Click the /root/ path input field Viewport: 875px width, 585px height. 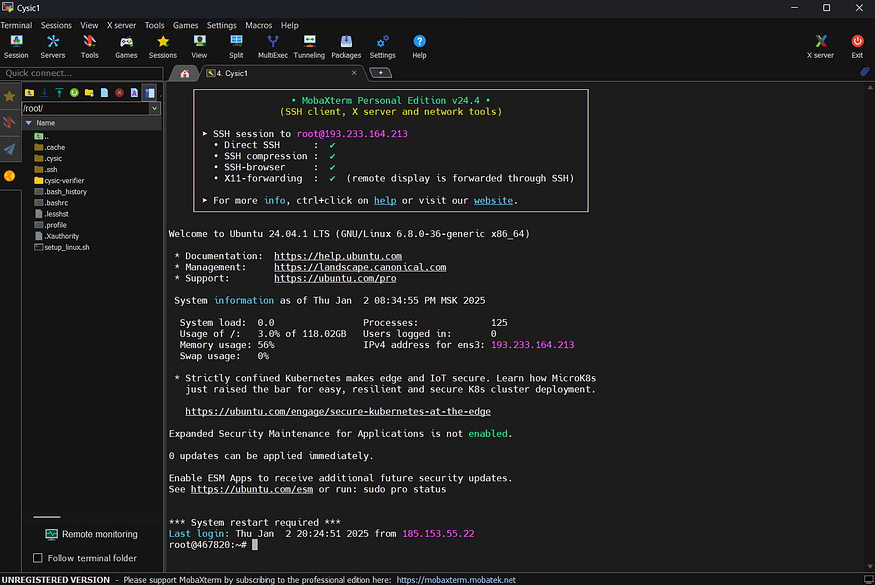[x=85, y=108]
